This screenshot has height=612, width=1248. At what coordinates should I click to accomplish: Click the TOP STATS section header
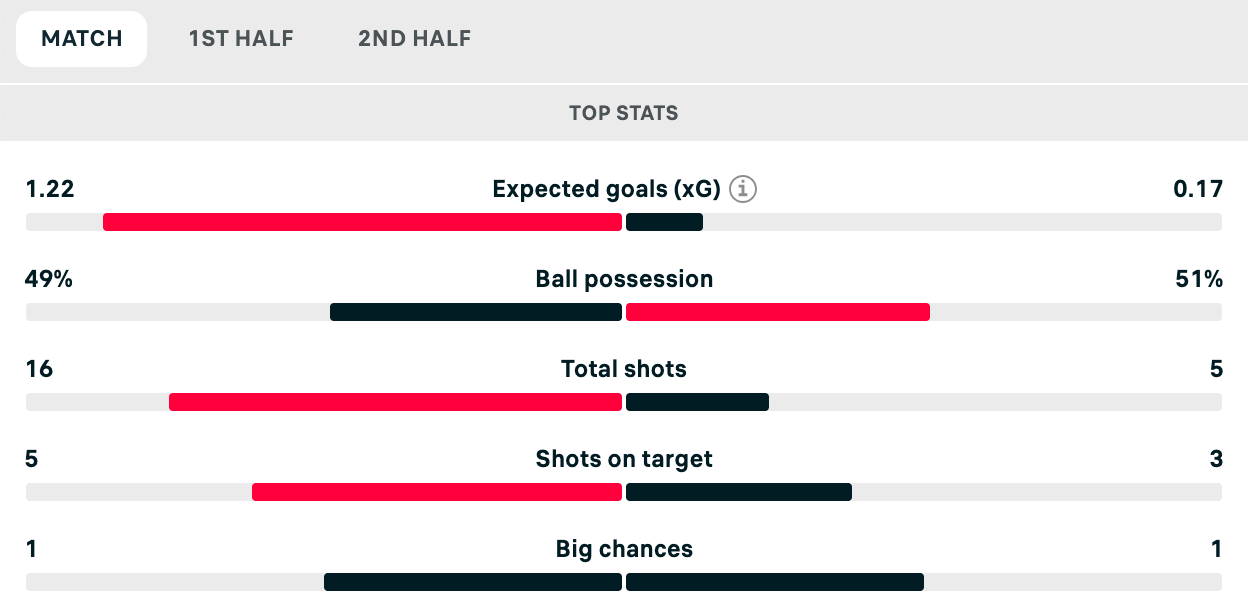click(624, 113)
